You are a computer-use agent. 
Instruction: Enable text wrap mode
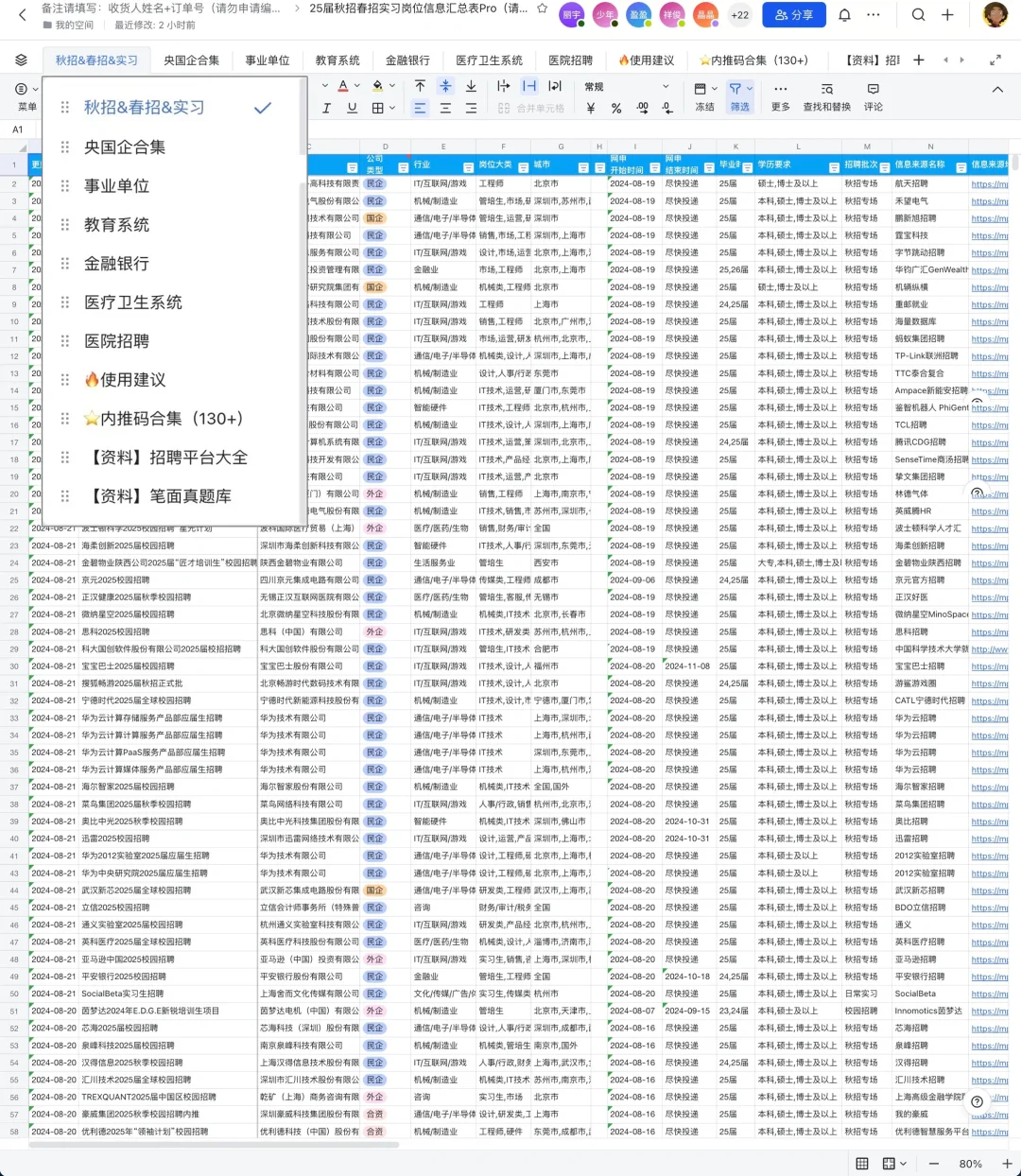(555, 86)
